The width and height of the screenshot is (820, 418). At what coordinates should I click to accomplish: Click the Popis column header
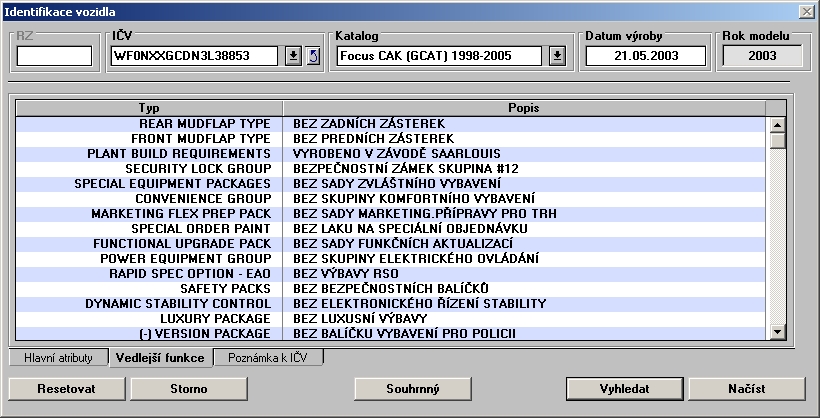pos(524,107)
